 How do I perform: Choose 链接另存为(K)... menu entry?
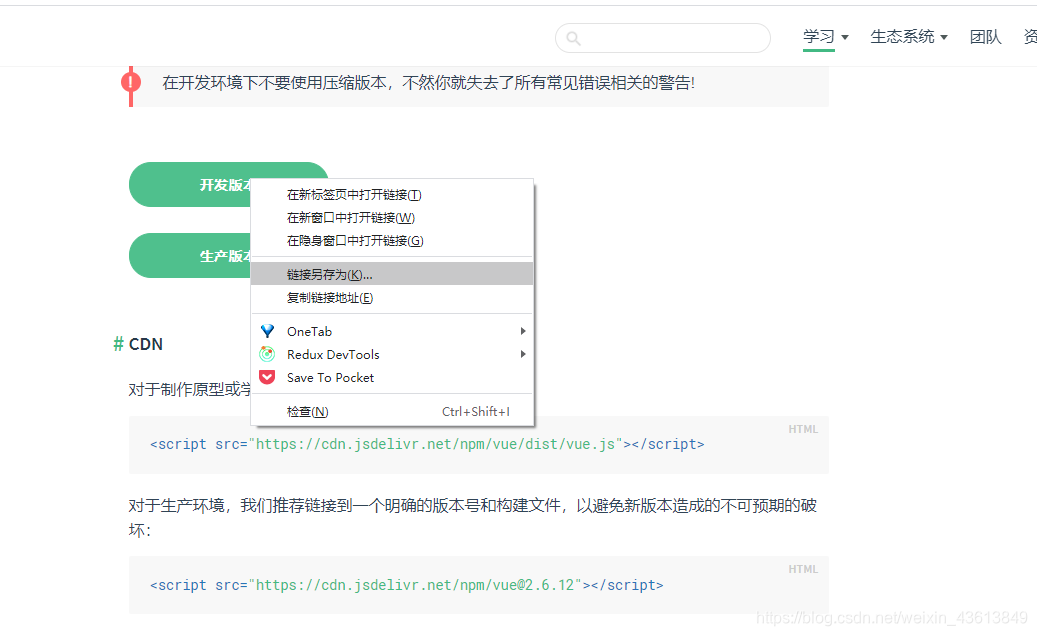[x=392, y=274]
